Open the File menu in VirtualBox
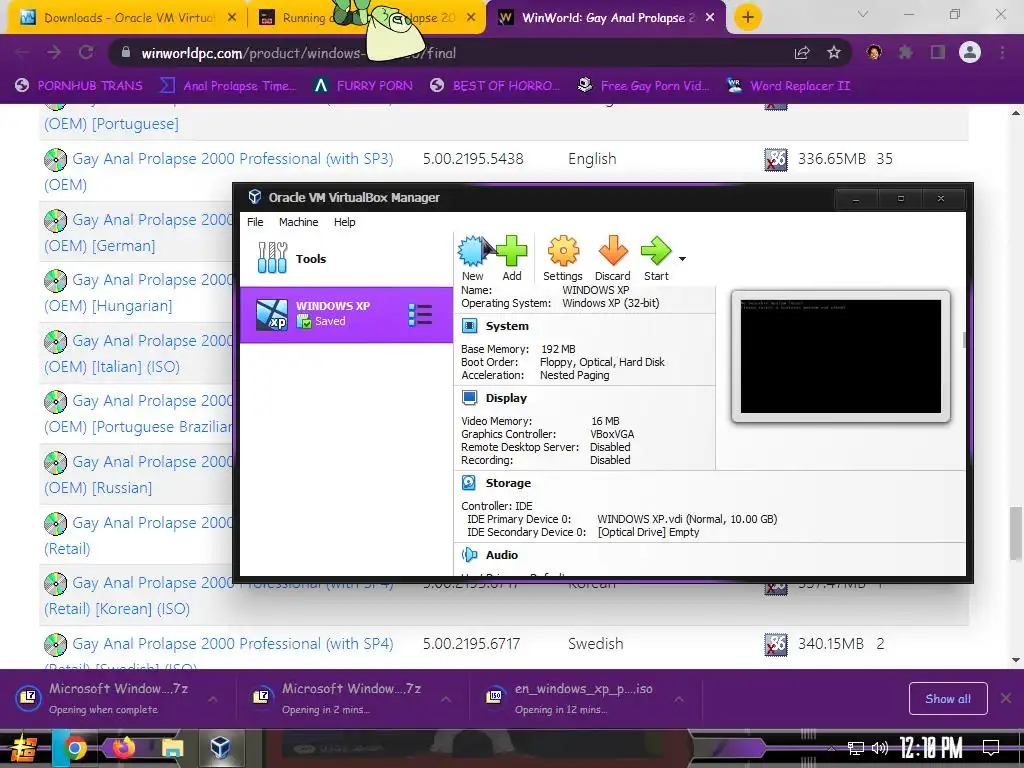Screen dimensions: 1024x768 tap(255, 222)
